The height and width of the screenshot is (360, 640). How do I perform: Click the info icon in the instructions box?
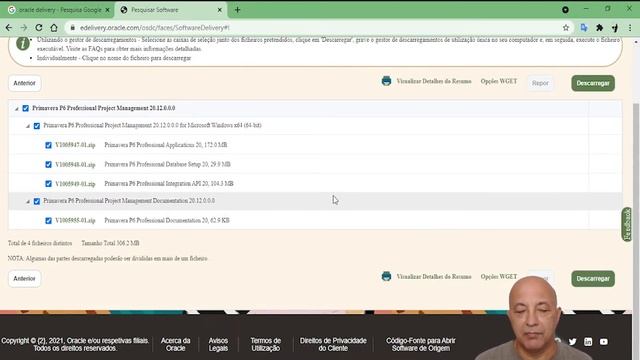coord(23,43)
